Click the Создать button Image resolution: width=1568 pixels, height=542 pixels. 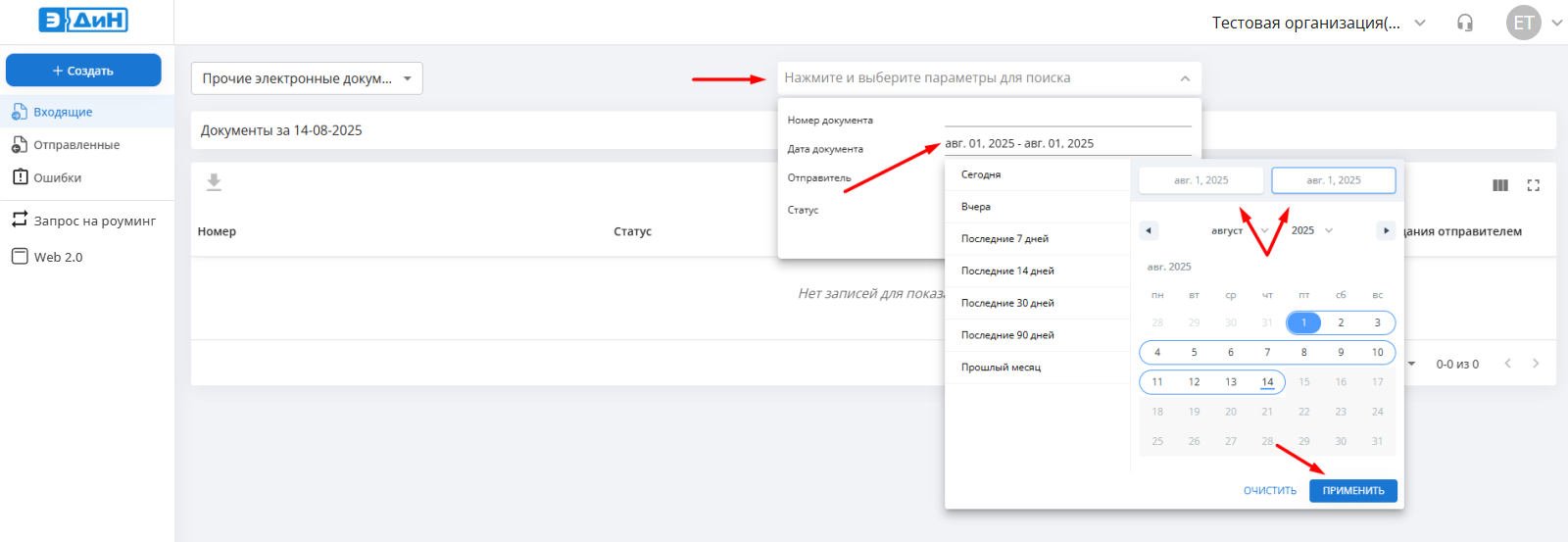click(x=83, y=71)
